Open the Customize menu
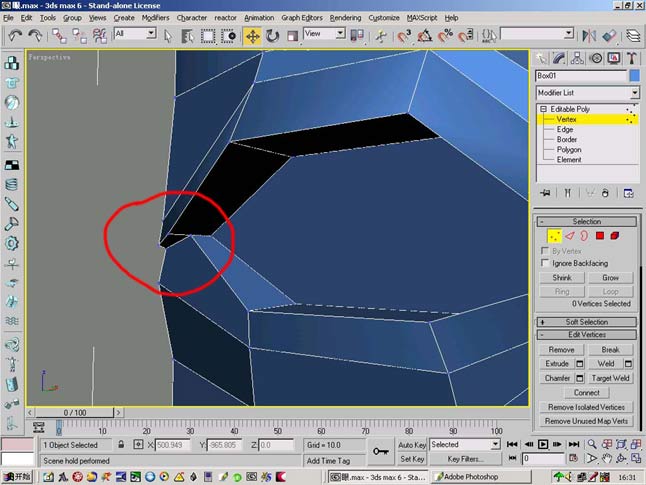The image size is (646, 485). [384, 18]
